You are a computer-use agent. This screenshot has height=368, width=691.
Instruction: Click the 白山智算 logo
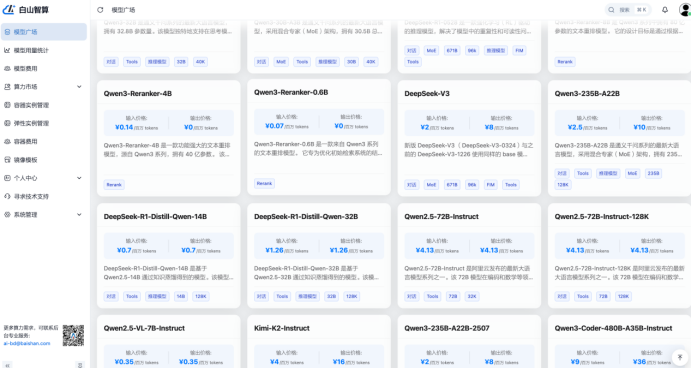coord(26,9)
